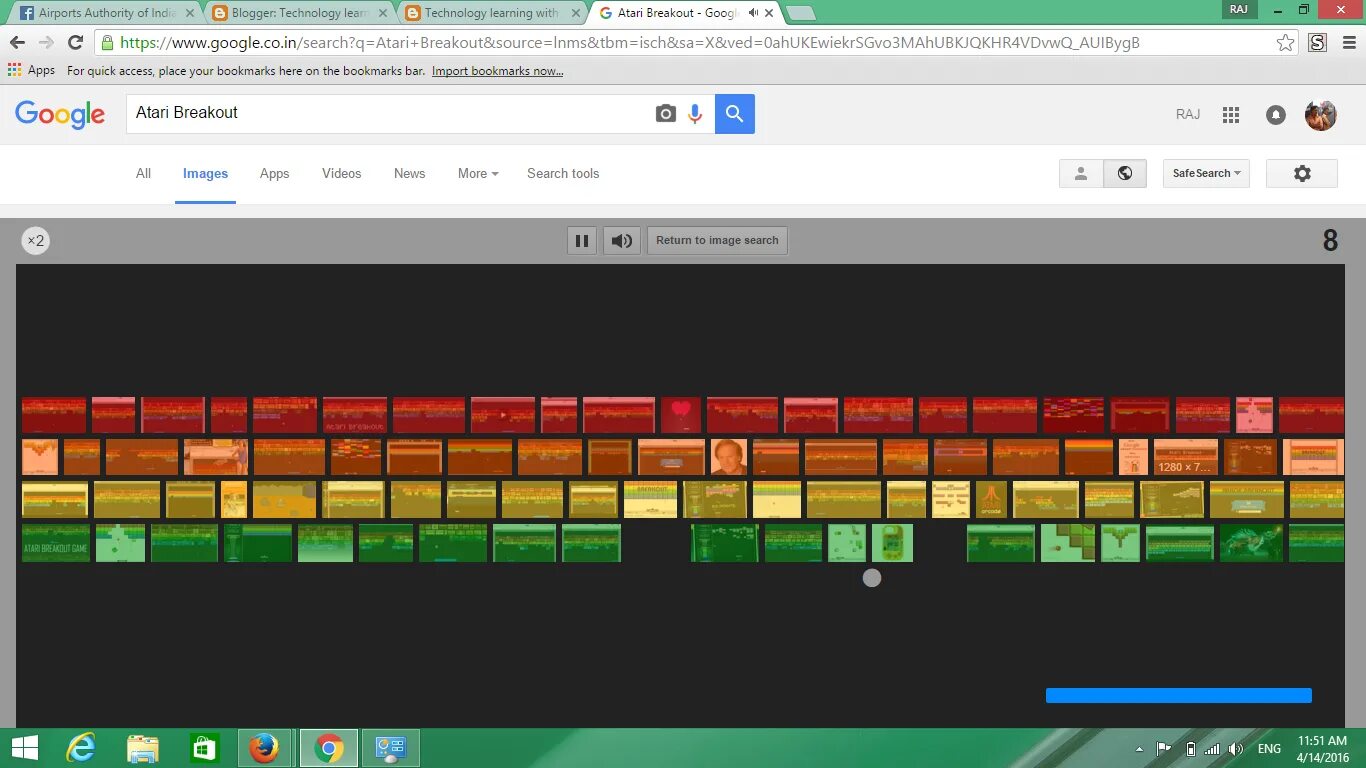Switch to Blogger: Technology learning tab

[299, 13]
